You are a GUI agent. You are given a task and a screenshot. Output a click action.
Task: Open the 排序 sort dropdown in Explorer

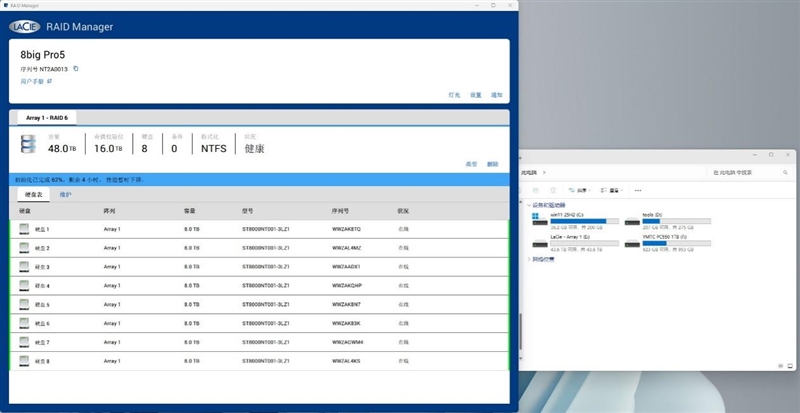point(580,190)
